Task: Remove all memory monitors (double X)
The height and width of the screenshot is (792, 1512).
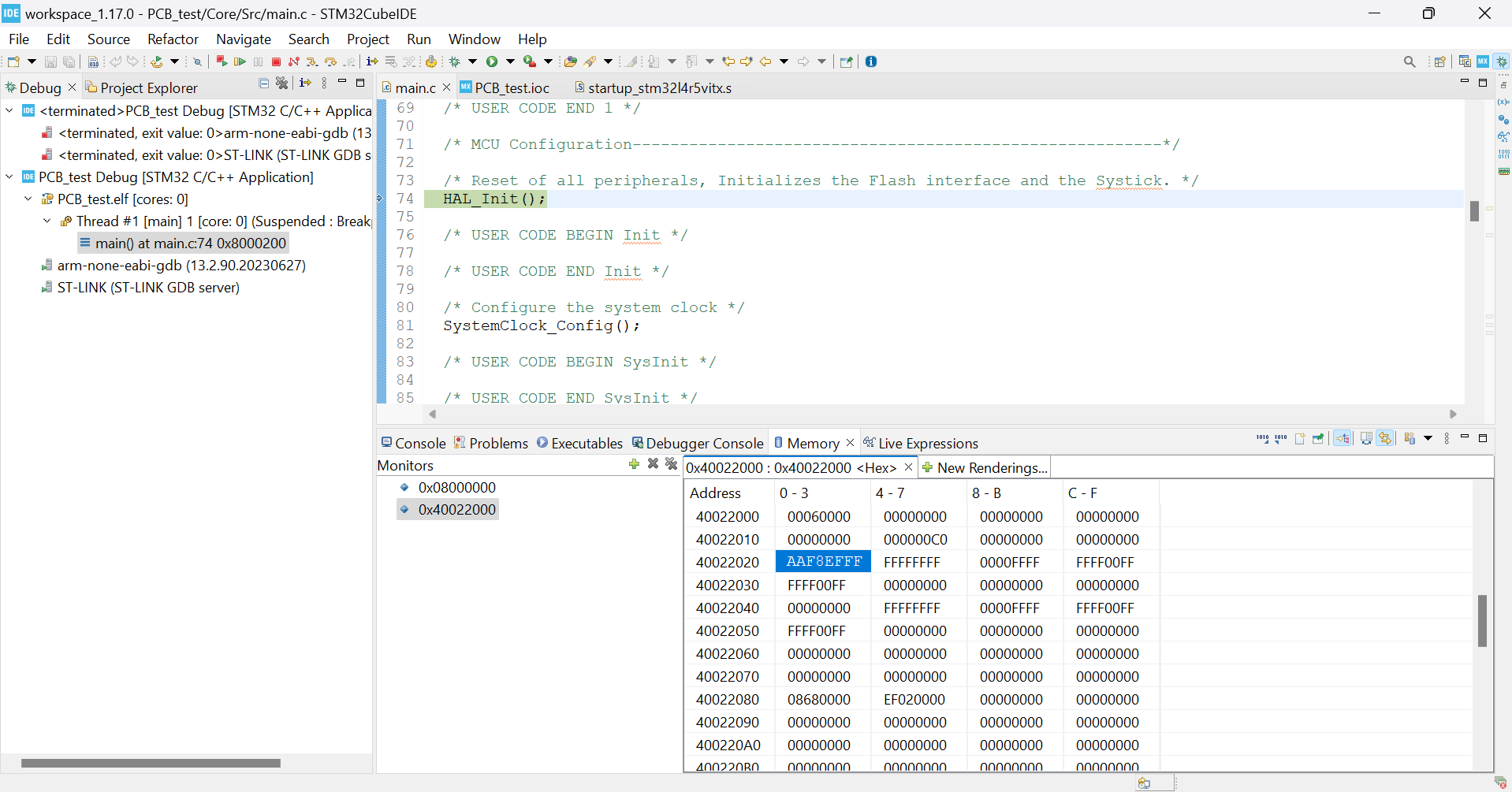Action: [x=671, y=464]
